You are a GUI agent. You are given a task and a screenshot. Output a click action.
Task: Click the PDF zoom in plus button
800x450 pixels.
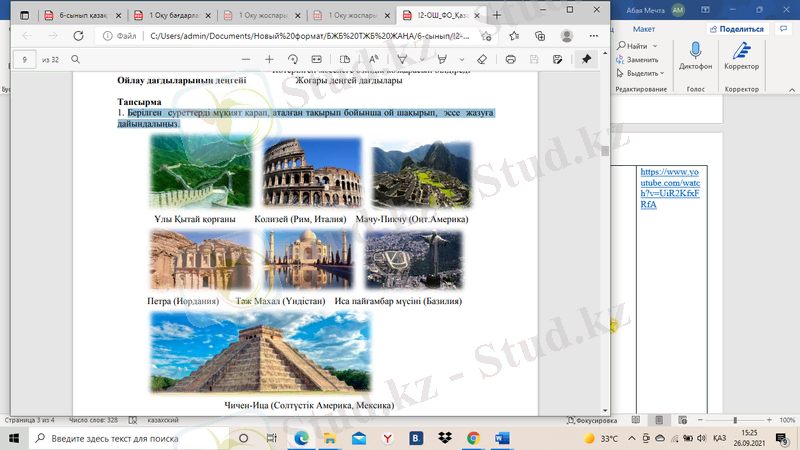pyautogui.click(x=269, y=60)
